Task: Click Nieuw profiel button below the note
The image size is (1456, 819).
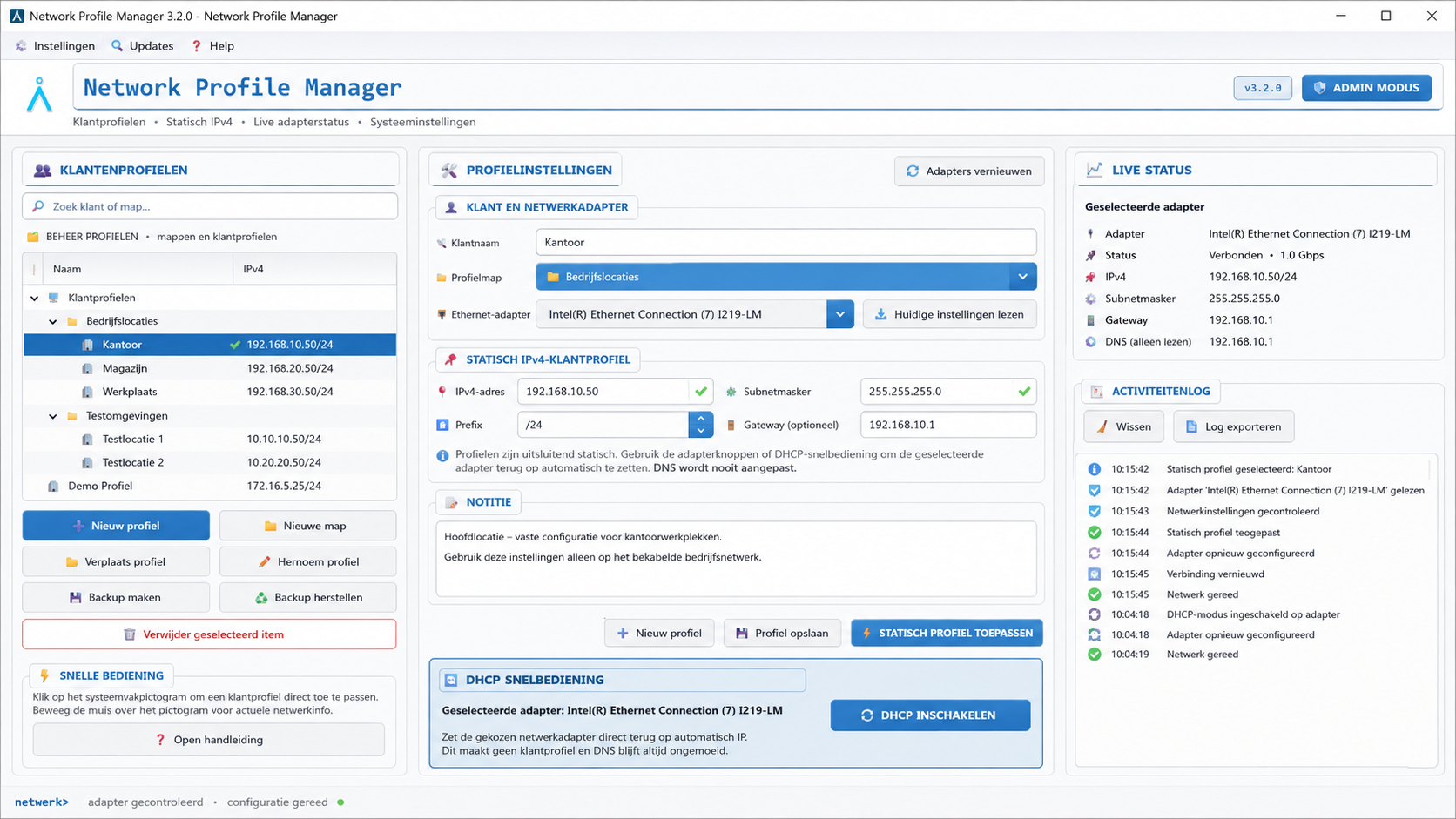Action: 659,633
